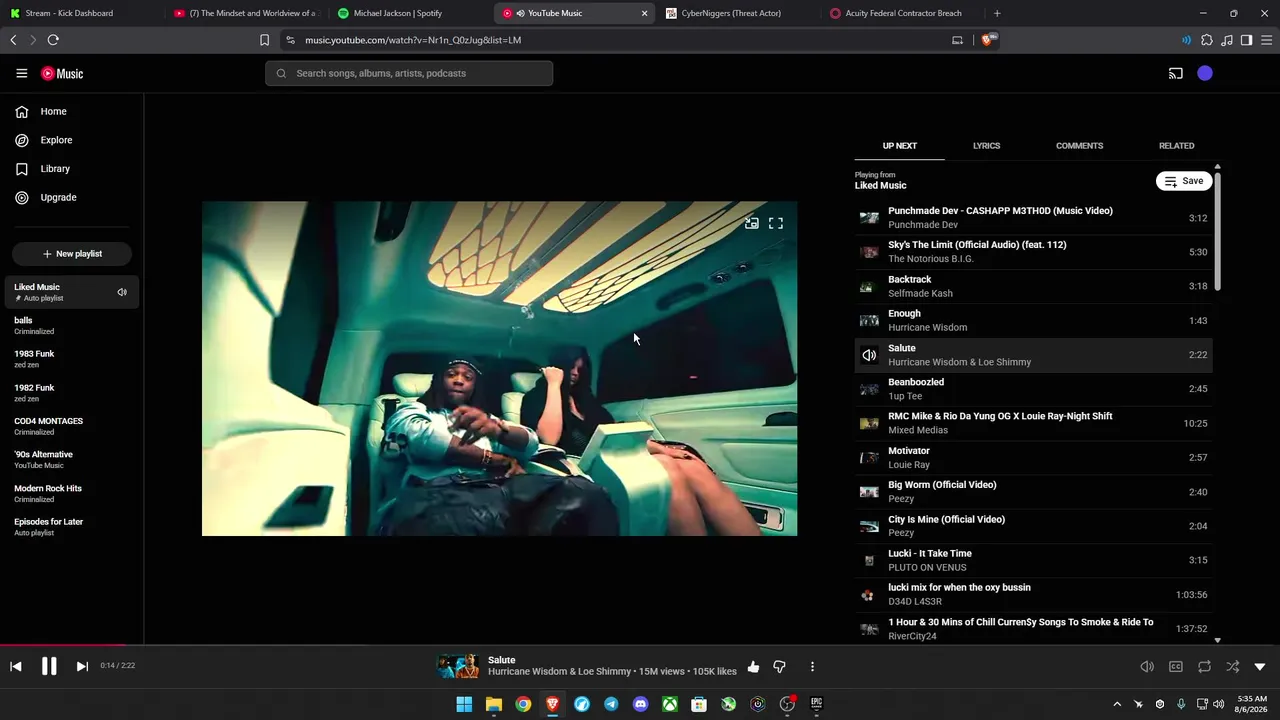Click the queue scroll down arrow
The width and height of the screenshot is (1280, 720).
1217,640
